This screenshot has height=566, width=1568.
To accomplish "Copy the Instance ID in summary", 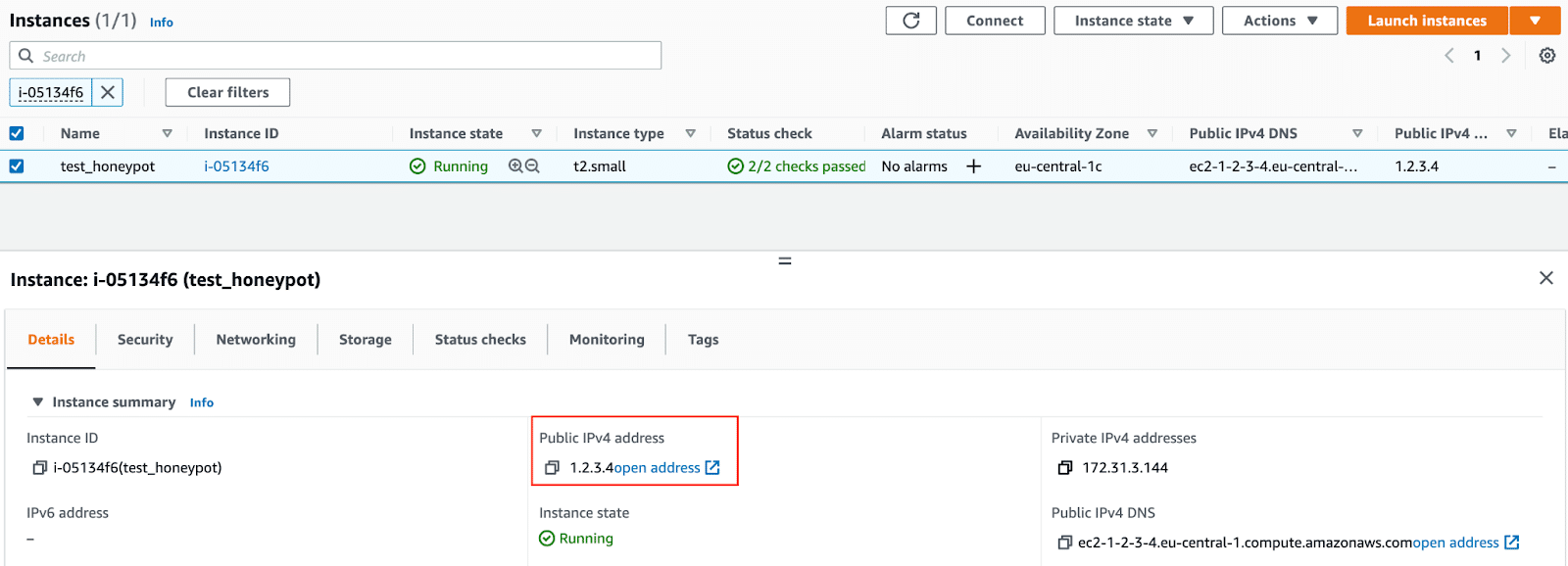I will click(x=40, y=468).
